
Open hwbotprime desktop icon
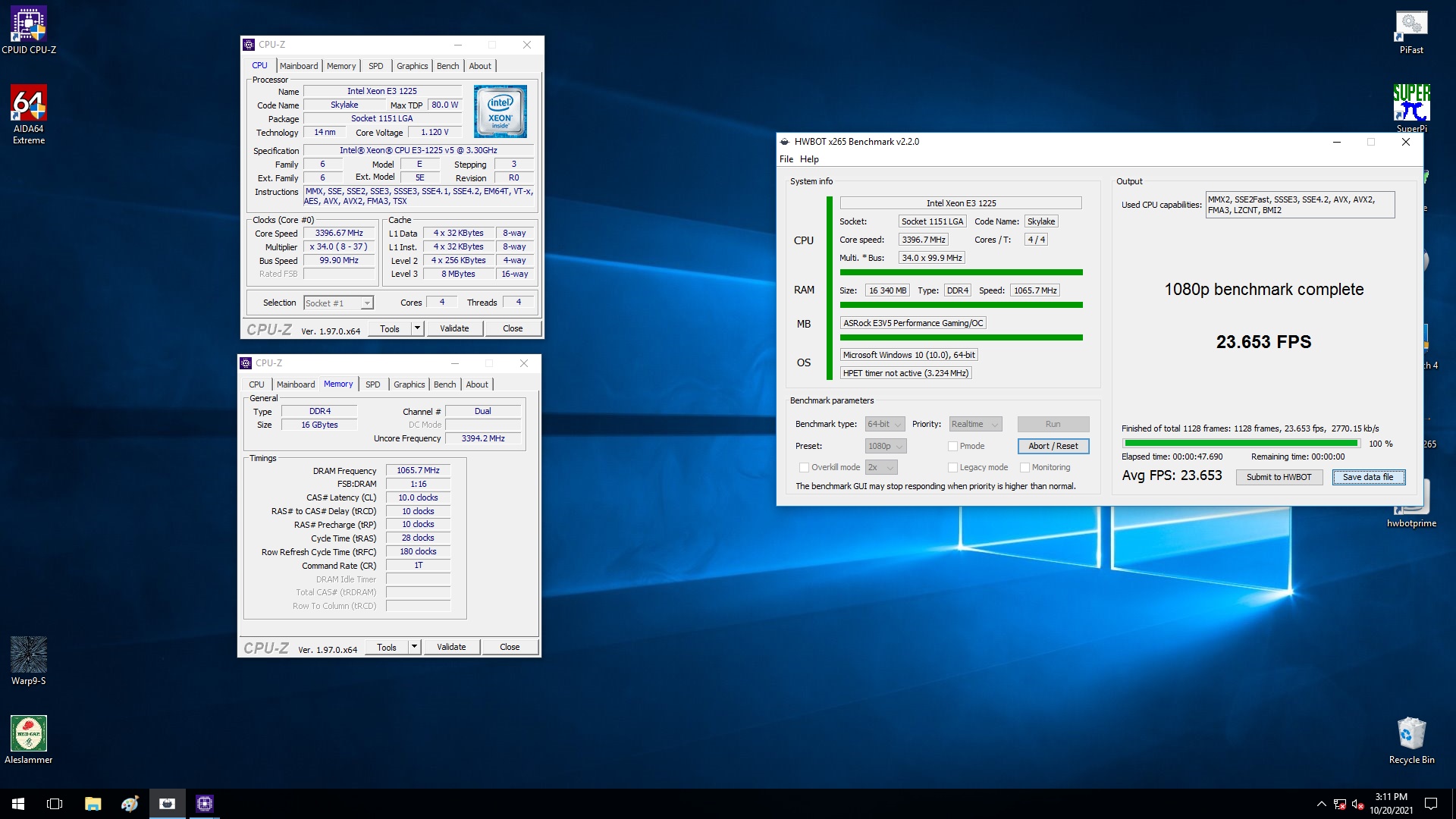pos(1411,504)
